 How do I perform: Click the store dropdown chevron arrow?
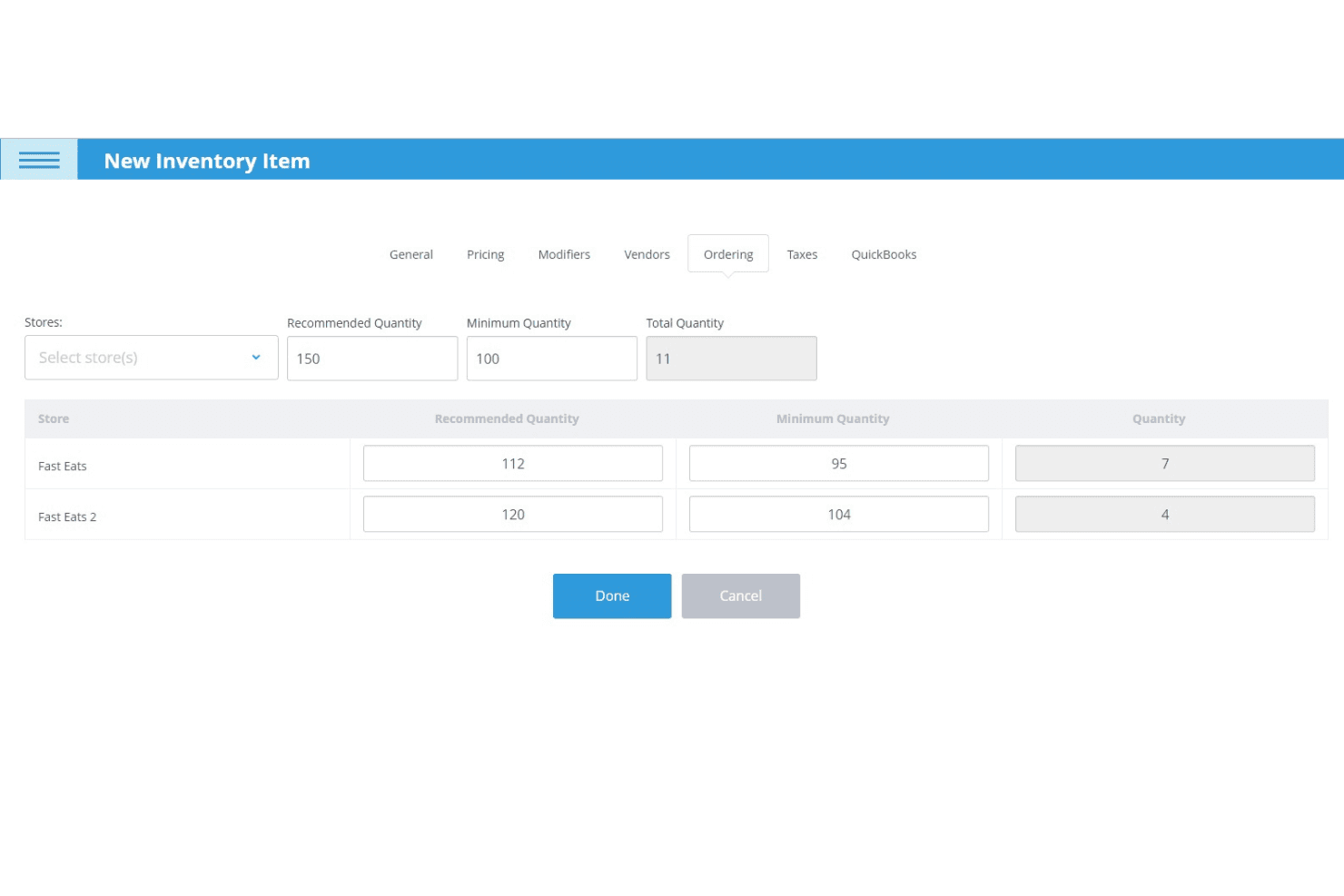256,358
